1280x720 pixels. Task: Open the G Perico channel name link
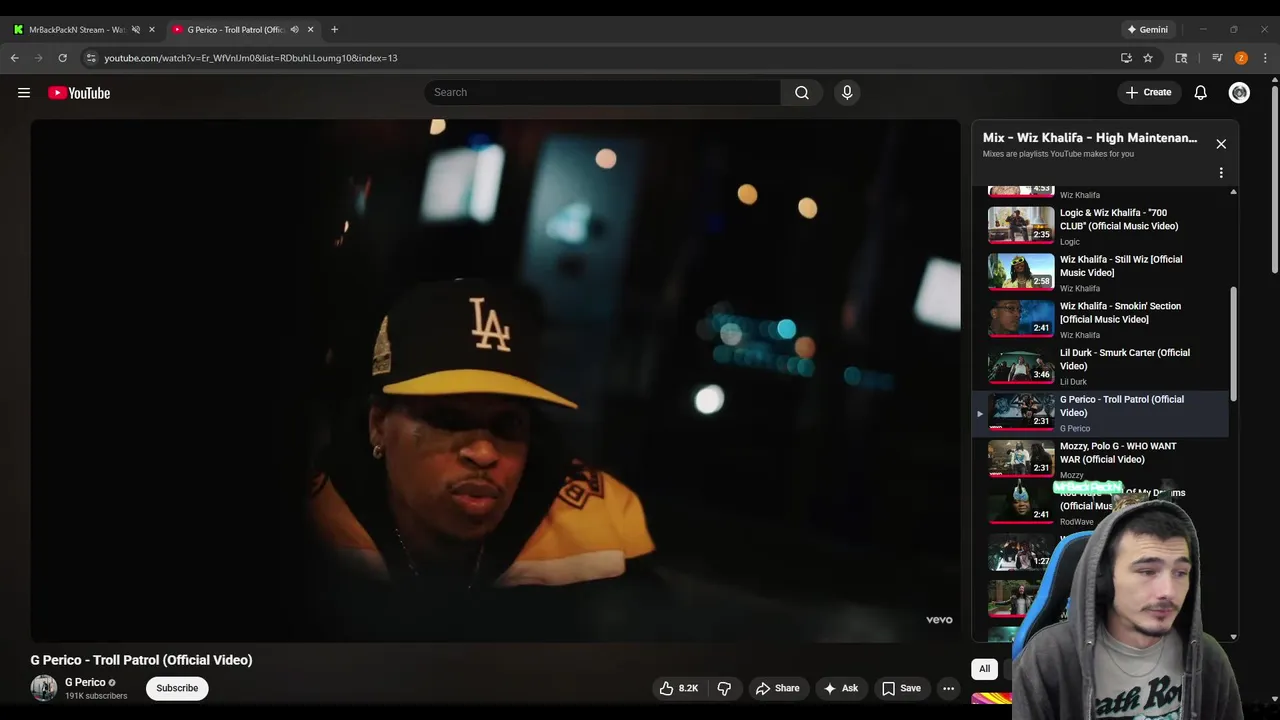click(x=85, y=682)
